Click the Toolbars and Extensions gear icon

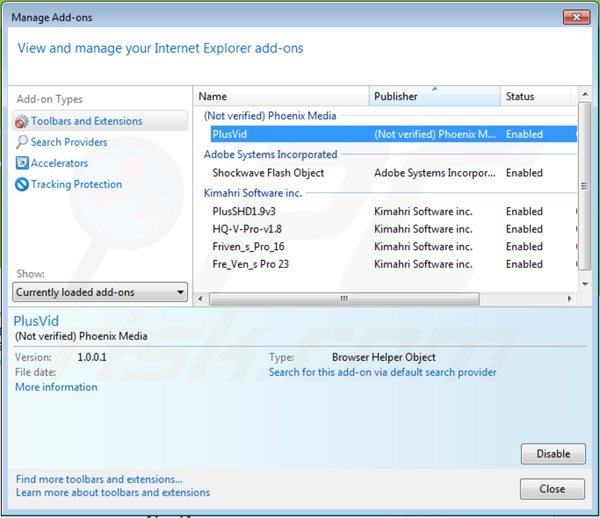coord(21,121)
